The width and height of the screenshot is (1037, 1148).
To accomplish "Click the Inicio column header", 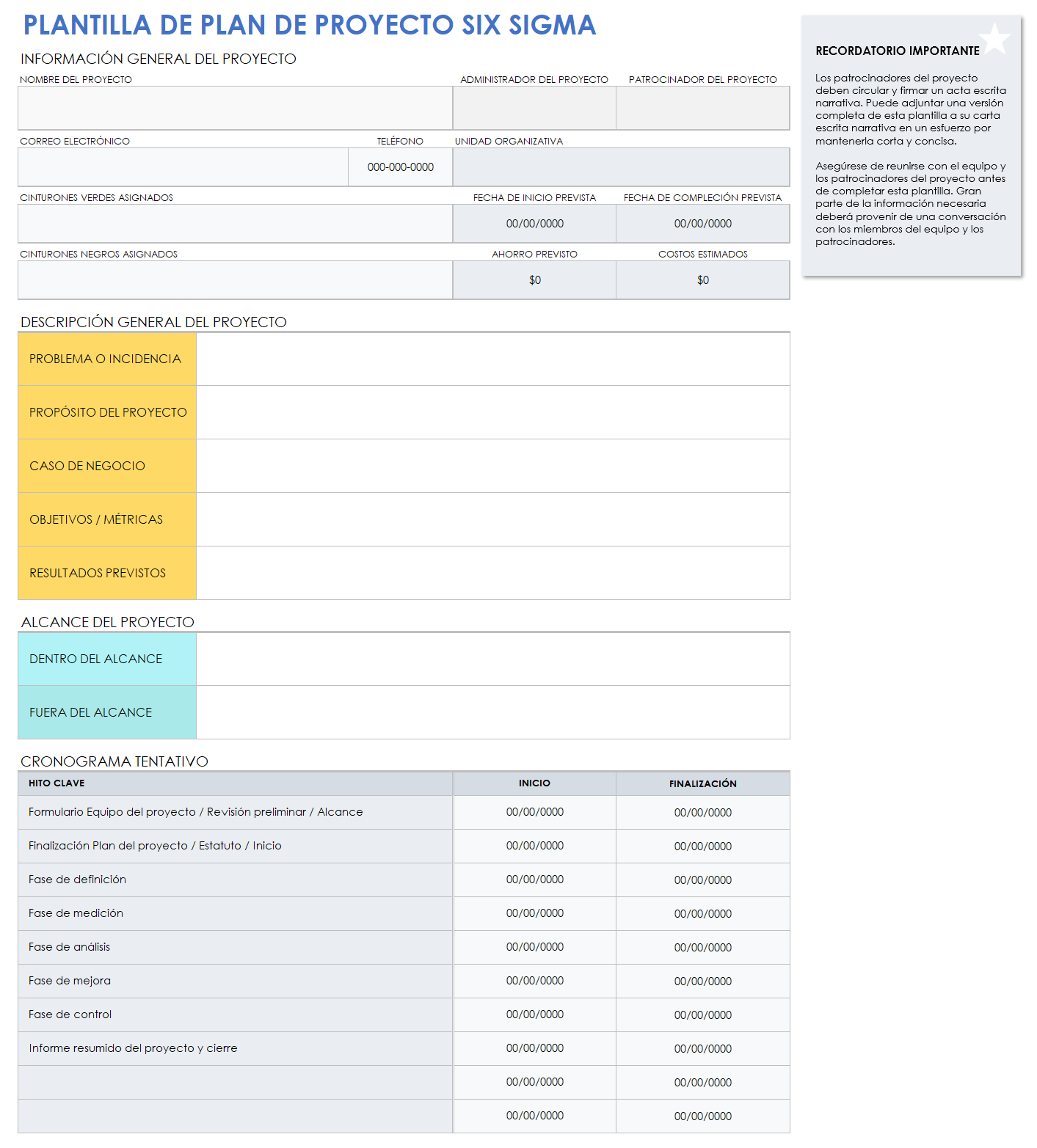I will pyautogui.click(x=534, y=783).
